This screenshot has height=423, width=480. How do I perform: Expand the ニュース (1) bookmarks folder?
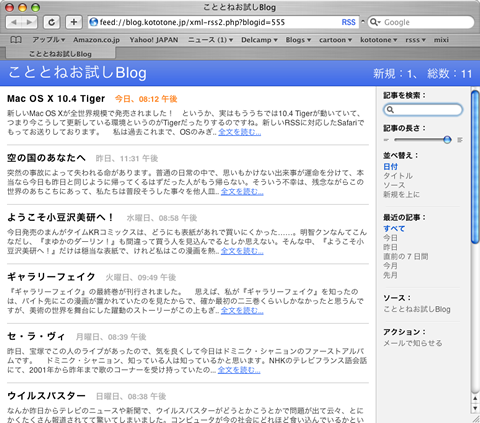click(210, 40)
